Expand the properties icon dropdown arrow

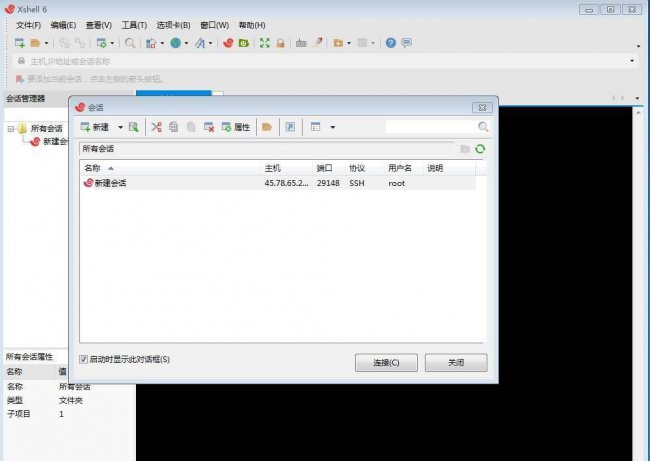tap(112, 43)
